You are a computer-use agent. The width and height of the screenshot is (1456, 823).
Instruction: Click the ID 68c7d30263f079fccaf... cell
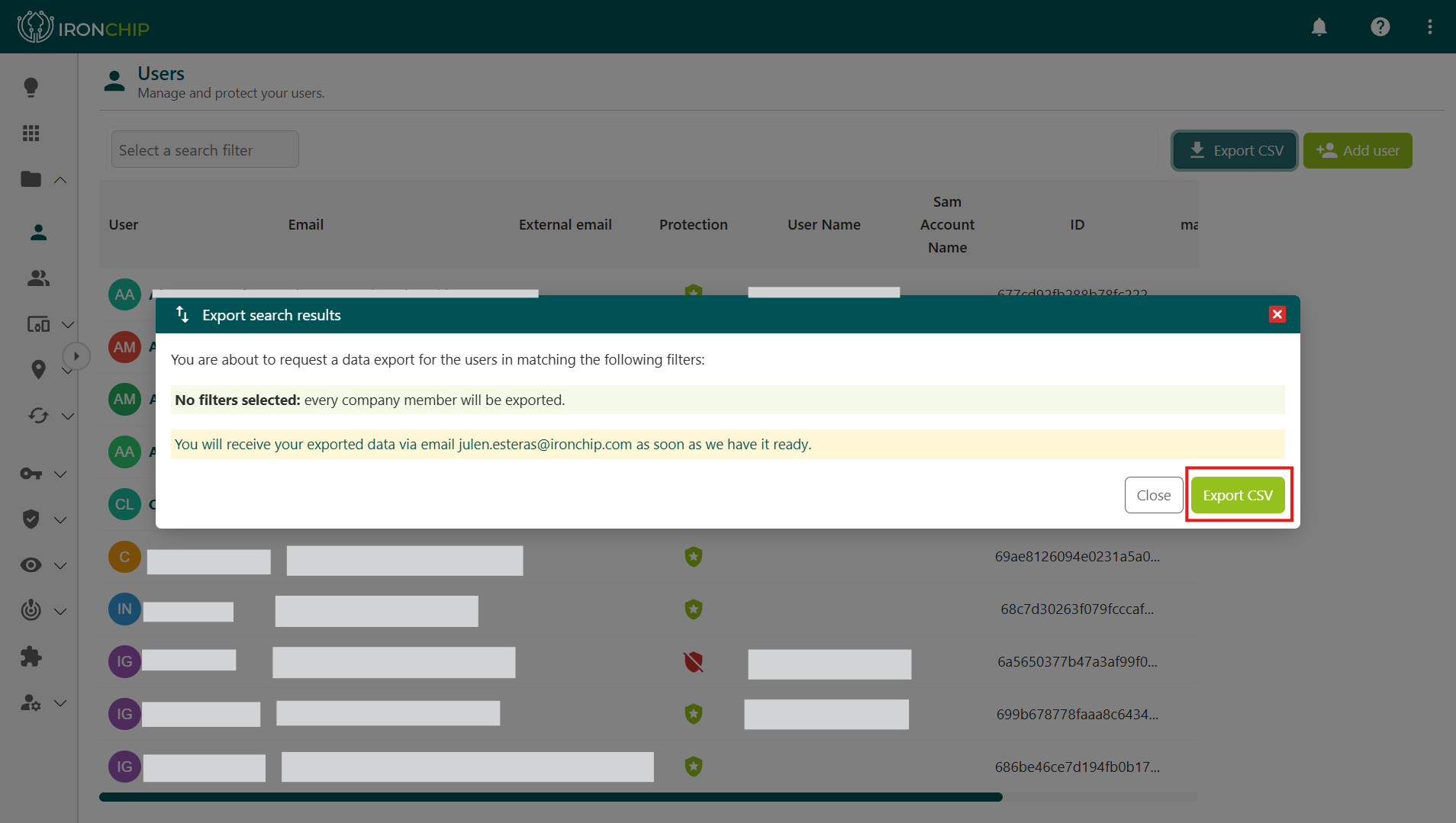coord(1077,609)
